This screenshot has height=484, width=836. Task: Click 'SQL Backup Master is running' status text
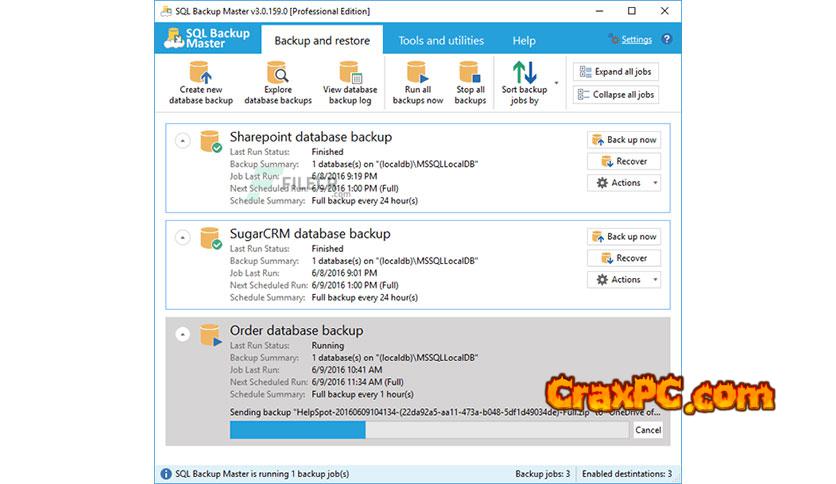point(262,473)
